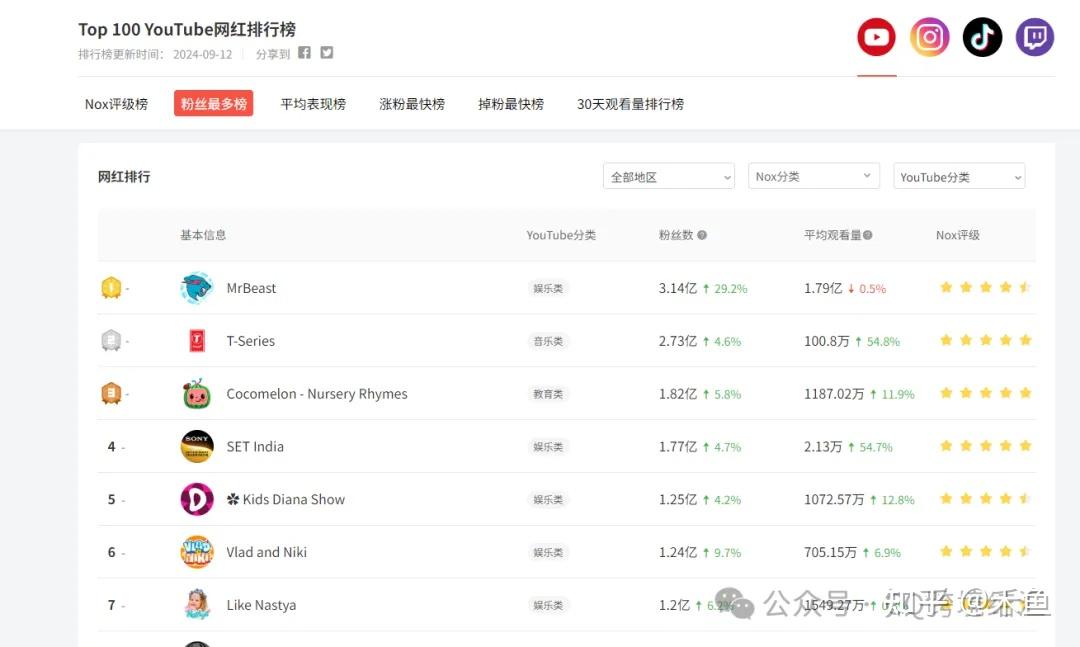Viewport: 1080px width, 647px height.
Task: Select the 粉丝最多榜 tab
Action: (214, 103)
